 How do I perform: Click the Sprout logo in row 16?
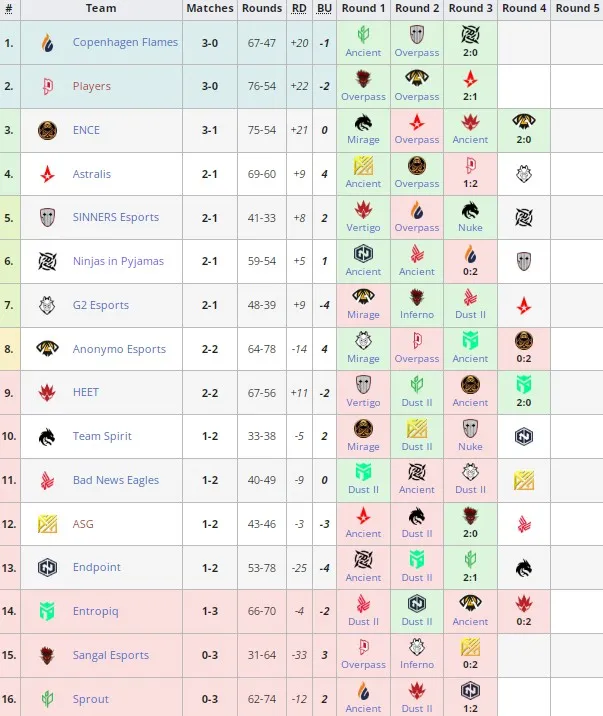click(x=47, y=699)
